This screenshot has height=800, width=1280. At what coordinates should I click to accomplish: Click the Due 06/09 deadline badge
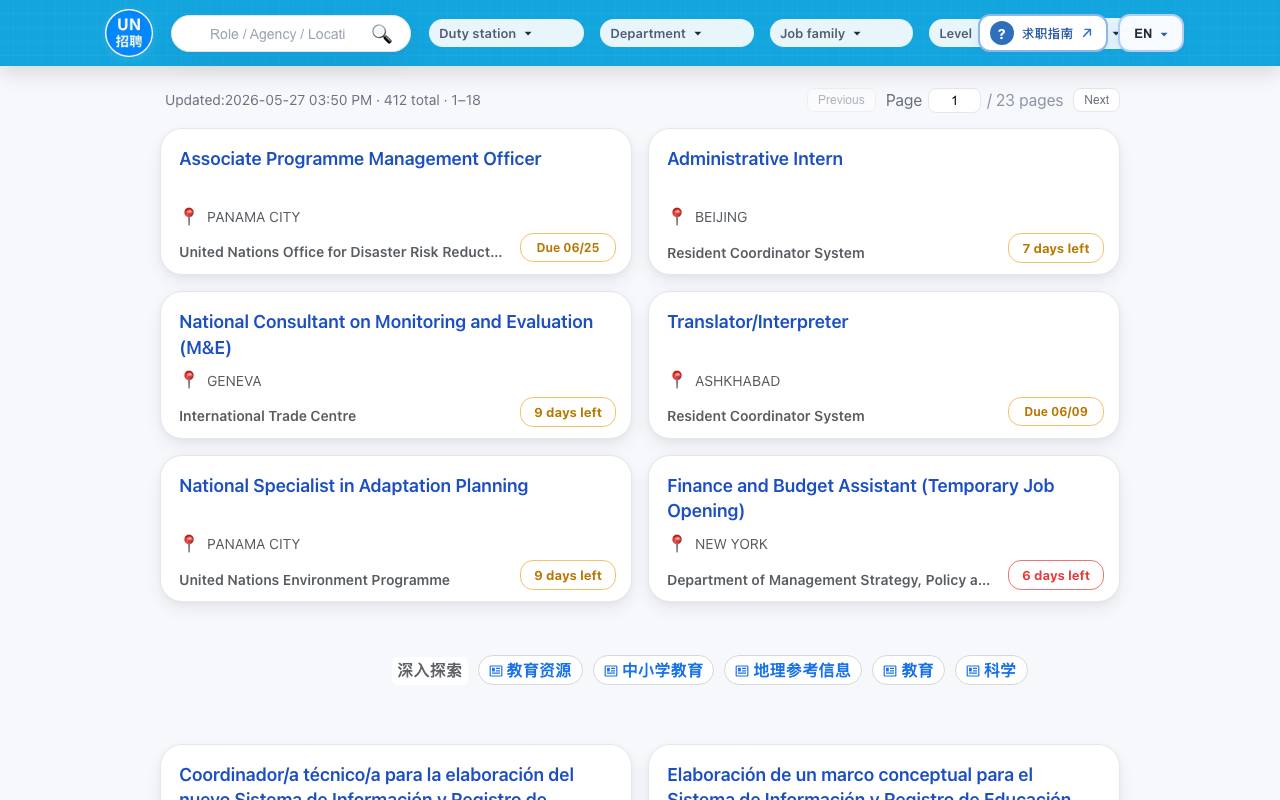(1056, 411)
